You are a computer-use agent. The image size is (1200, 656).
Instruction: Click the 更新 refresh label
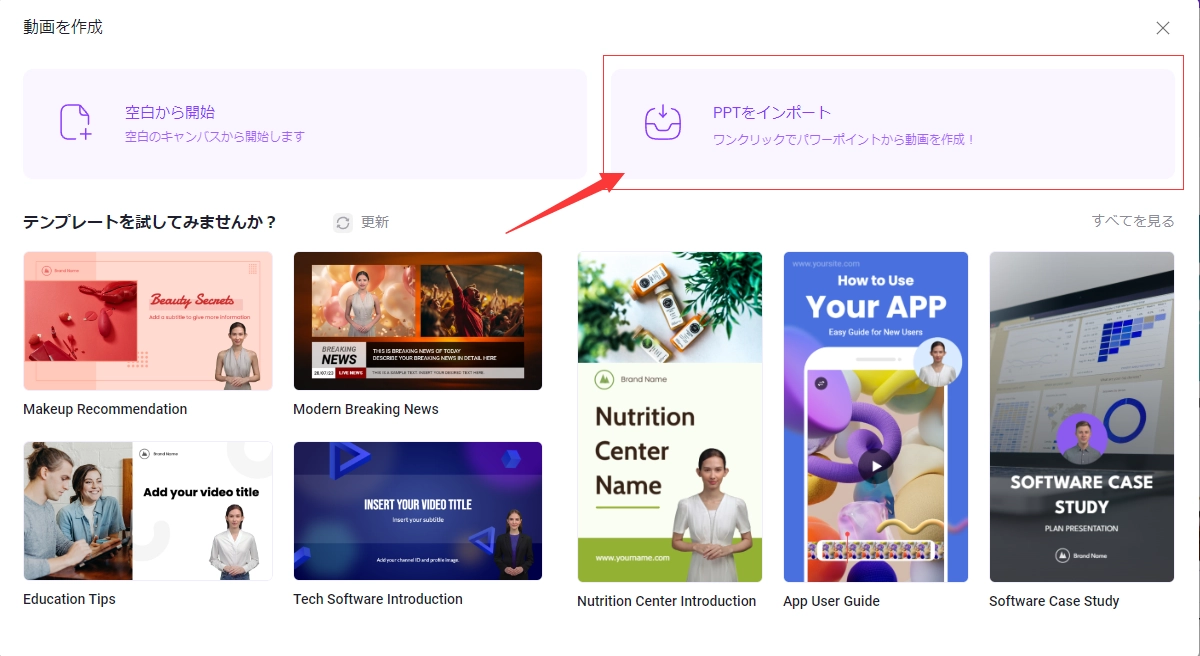point(375,222)
